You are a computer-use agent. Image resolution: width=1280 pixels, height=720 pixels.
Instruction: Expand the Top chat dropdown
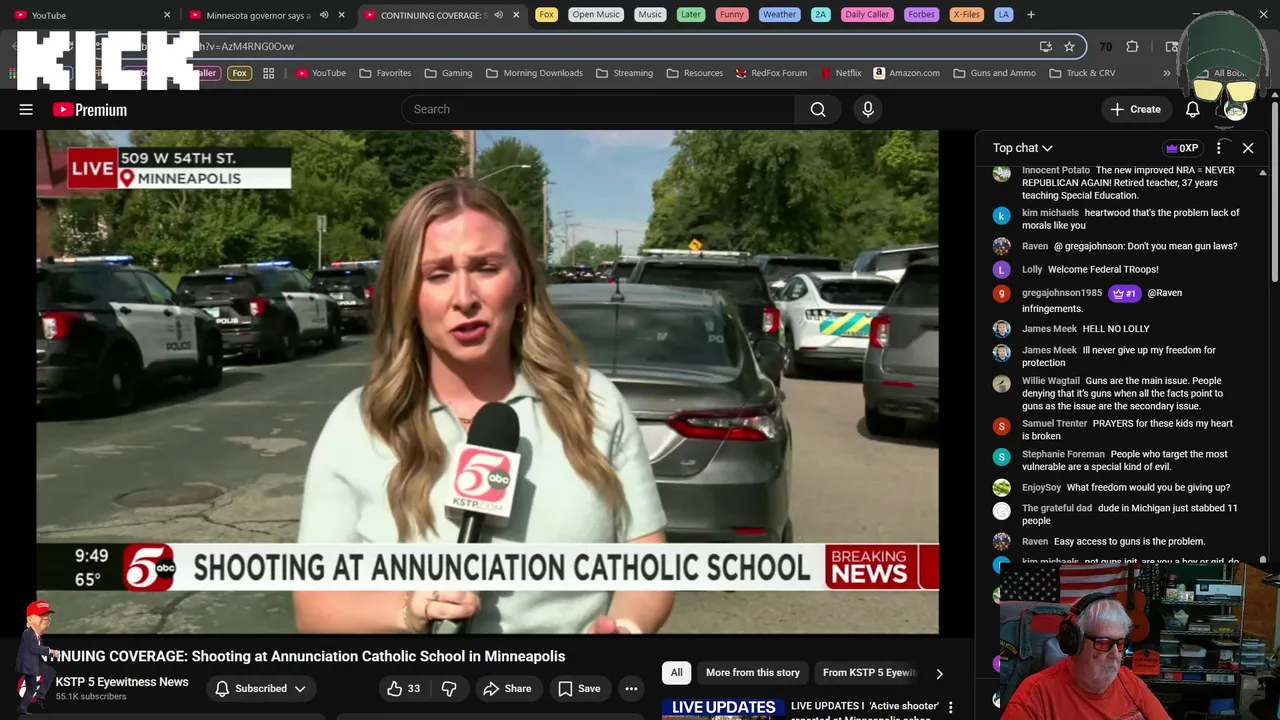[x=1022, y=148]
